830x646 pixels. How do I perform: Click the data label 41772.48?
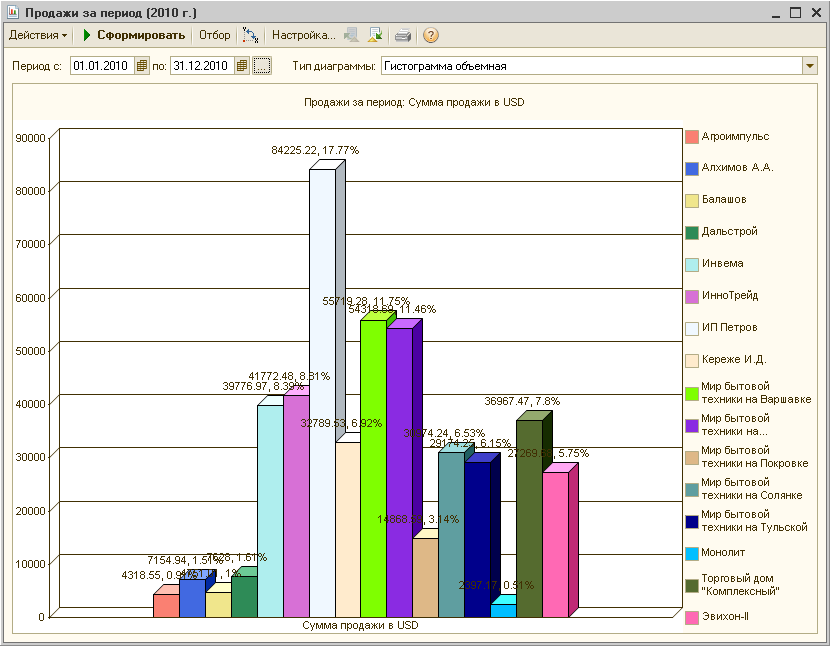pos(289,376)
